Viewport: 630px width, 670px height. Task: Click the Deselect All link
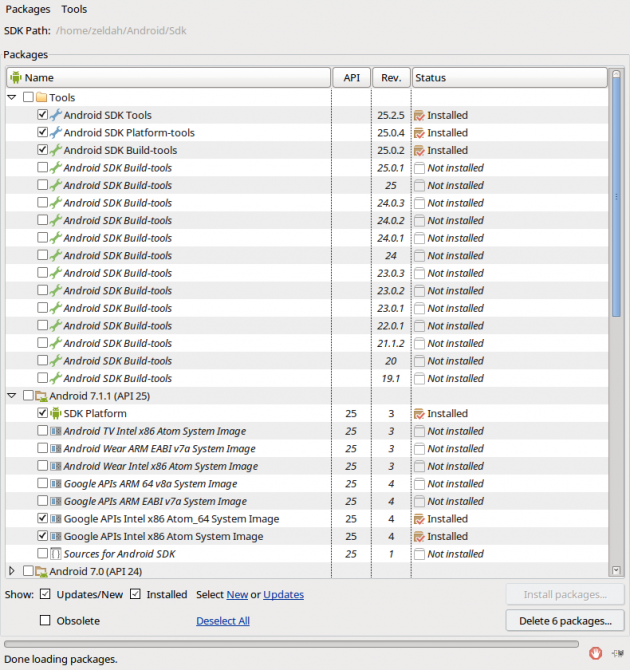coord(223,621)
